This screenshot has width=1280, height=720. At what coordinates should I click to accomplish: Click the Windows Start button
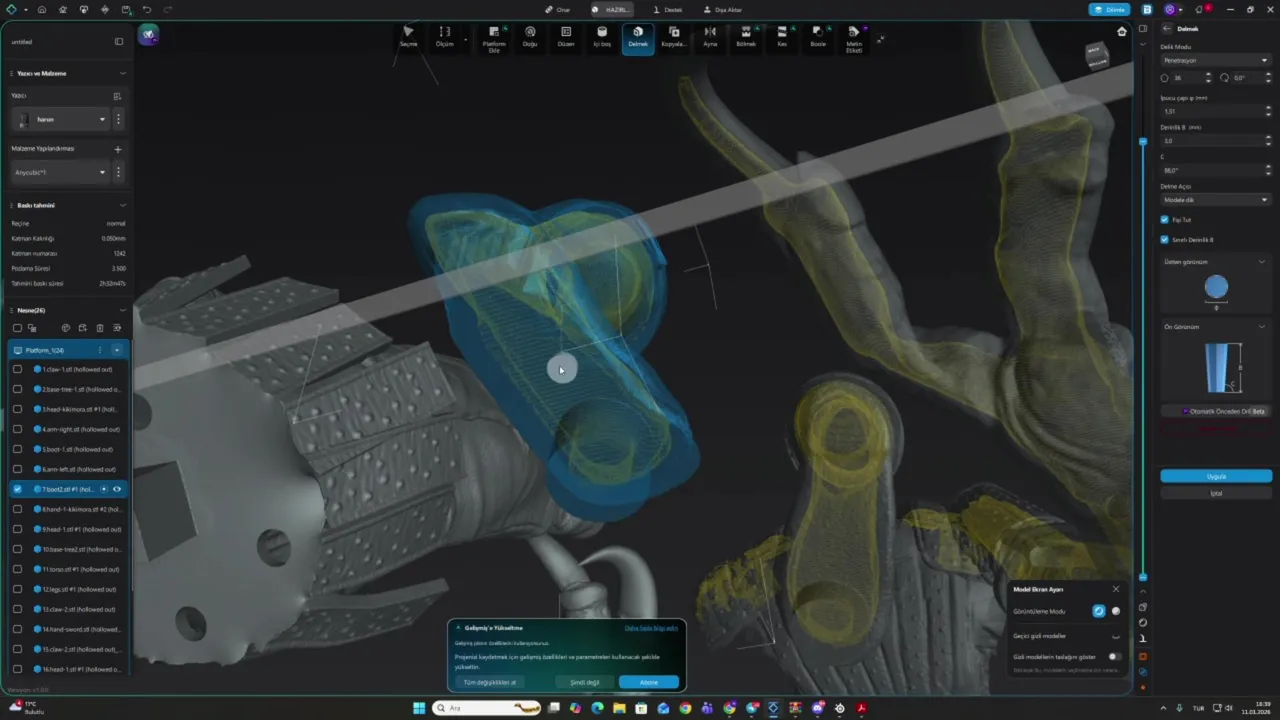point(419,708)
